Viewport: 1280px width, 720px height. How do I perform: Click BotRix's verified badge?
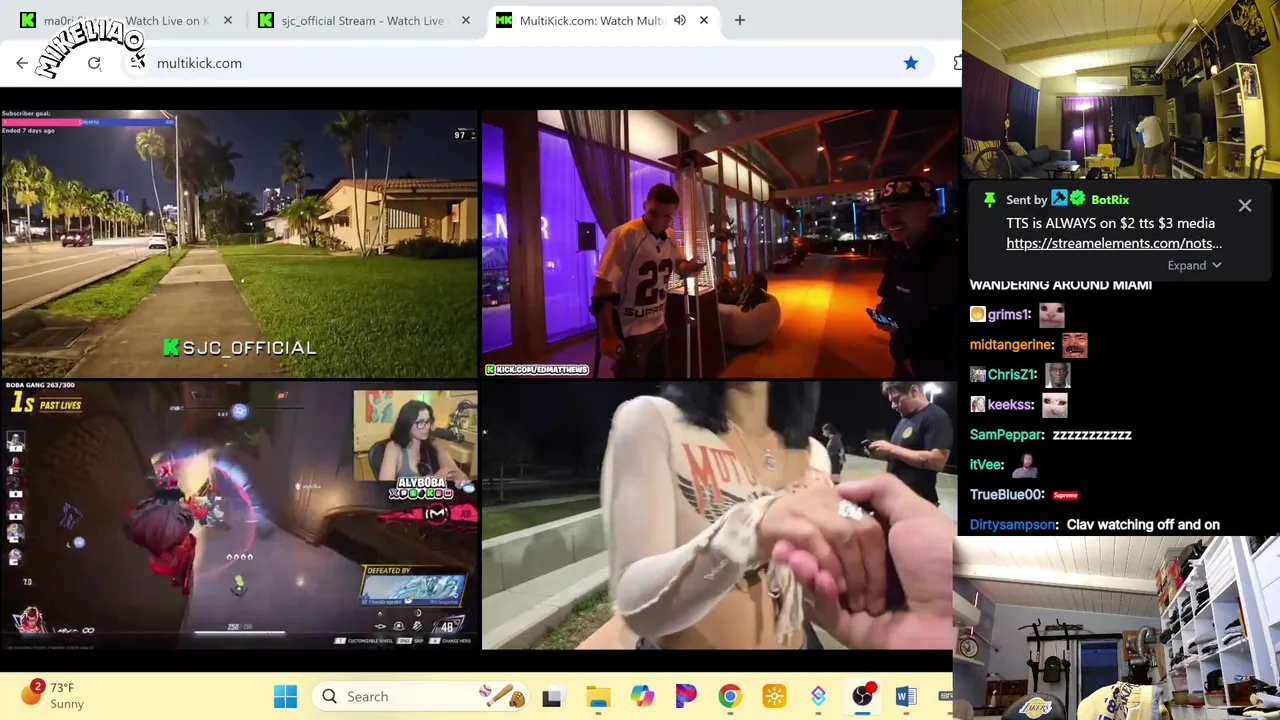click(1077, 199)
